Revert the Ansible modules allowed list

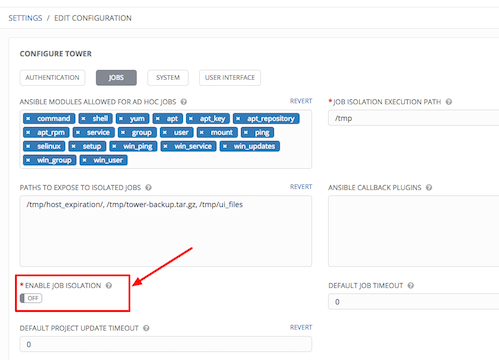(301, 101)
